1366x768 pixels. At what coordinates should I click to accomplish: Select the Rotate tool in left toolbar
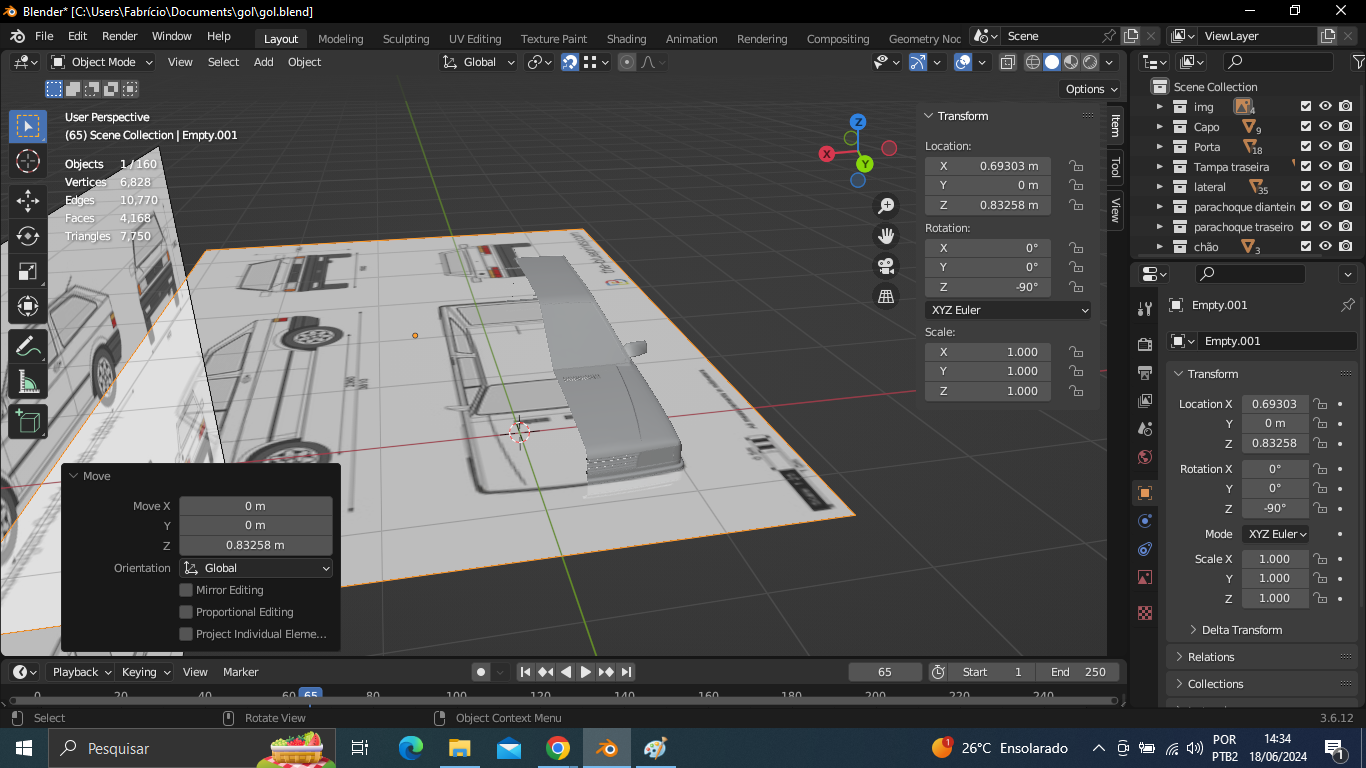[28, 236]
